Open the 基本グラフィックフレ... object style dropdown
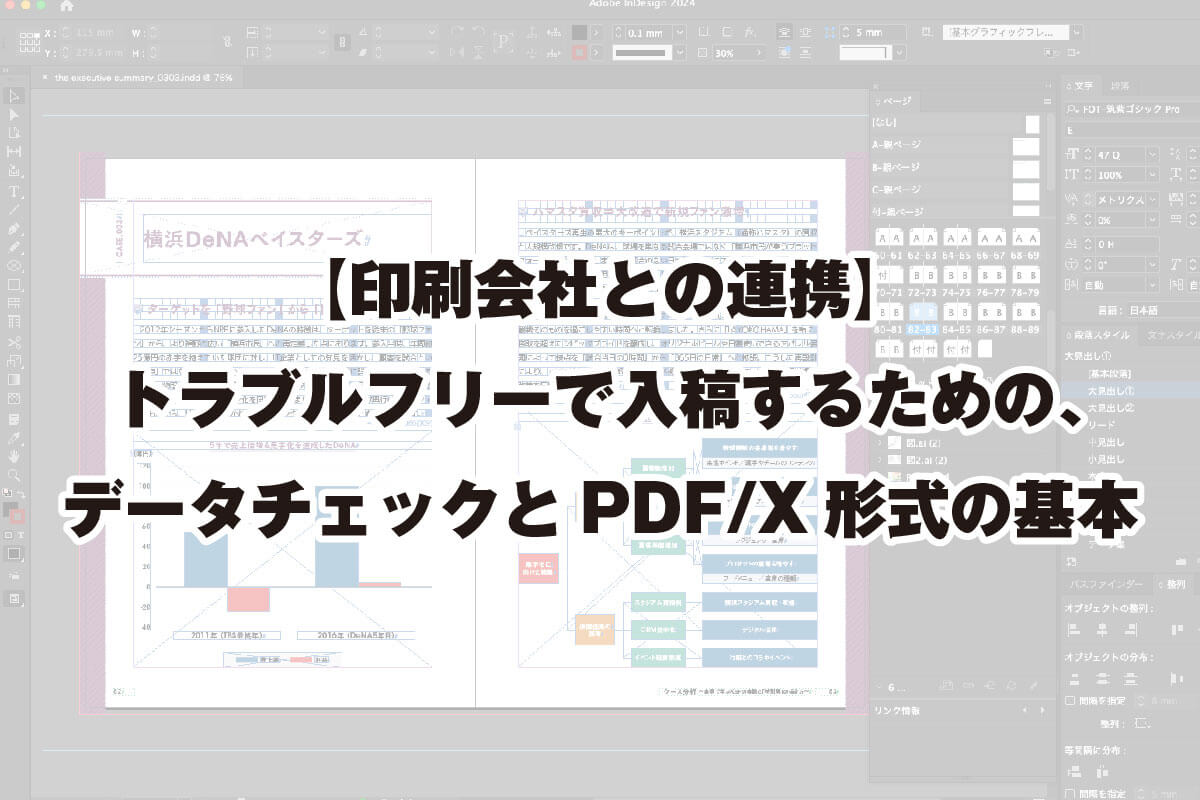 (1077, 32)
